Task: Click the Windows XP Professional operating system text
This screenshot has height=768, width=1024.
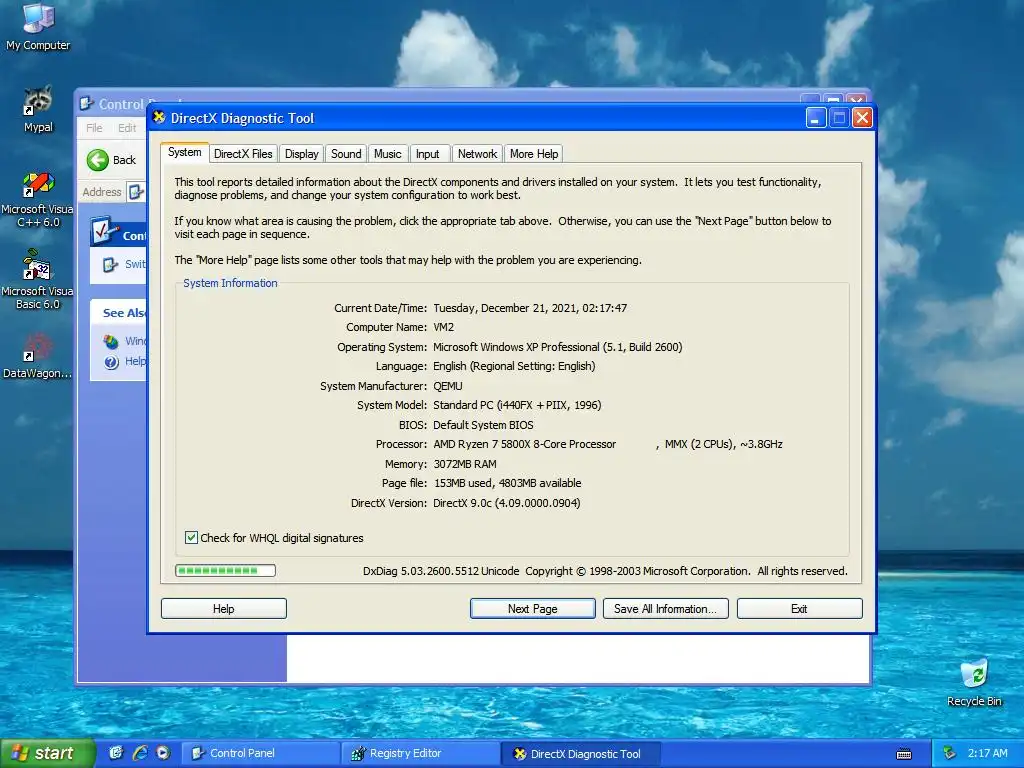Action: (x=558, y=347)
